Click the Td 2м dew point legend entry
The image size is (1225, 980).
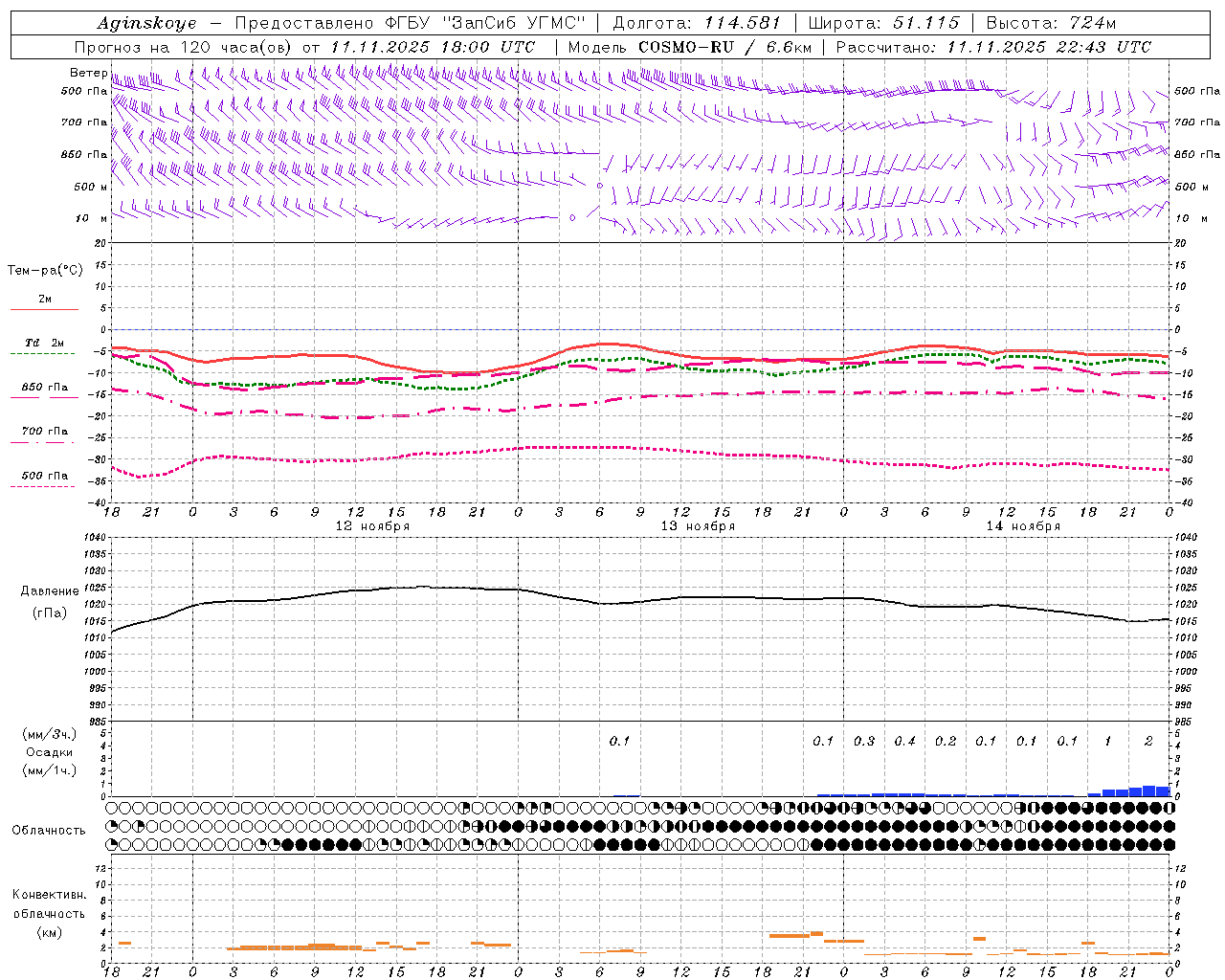coord(45,343)
